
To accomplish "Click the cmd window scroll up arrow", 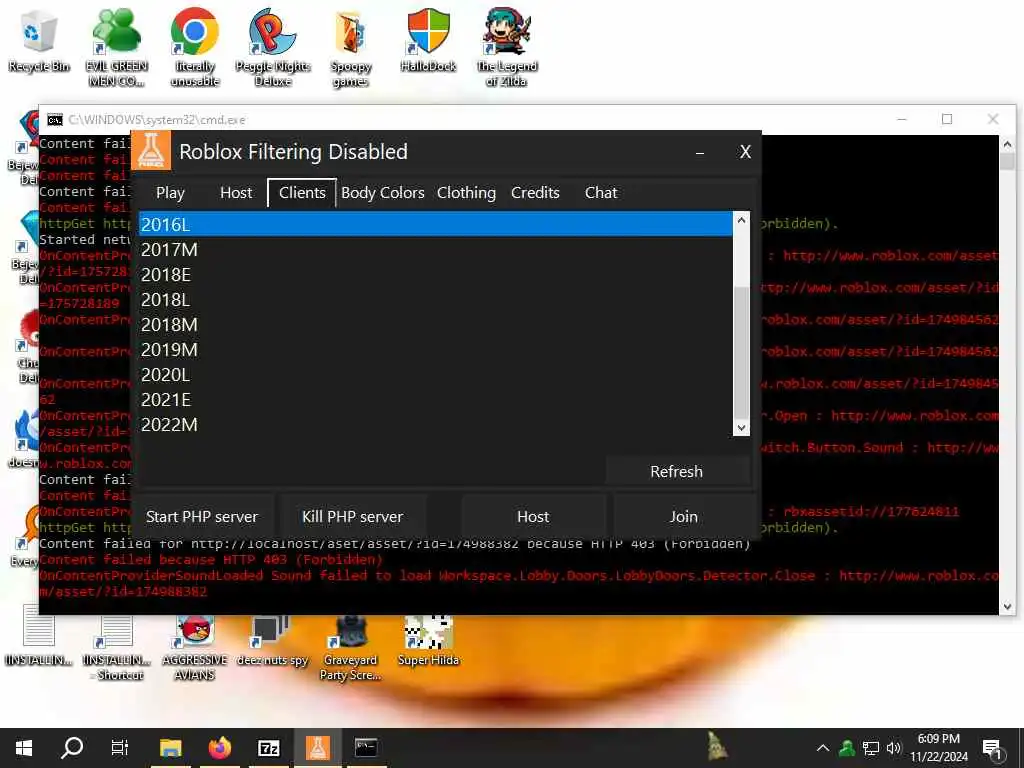I will [1007, 144].
